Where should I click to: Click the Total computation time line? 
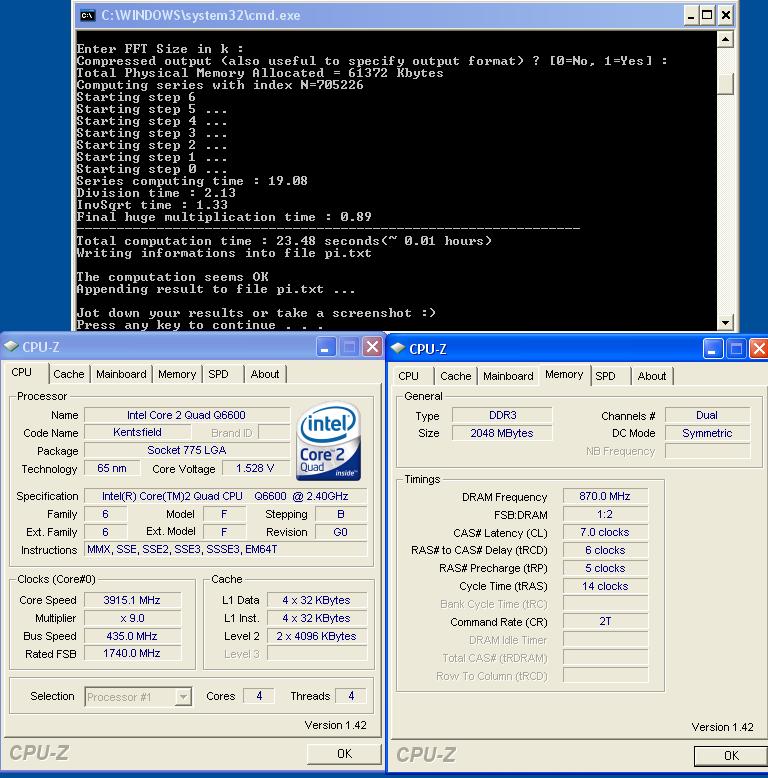tap(284, 241)
